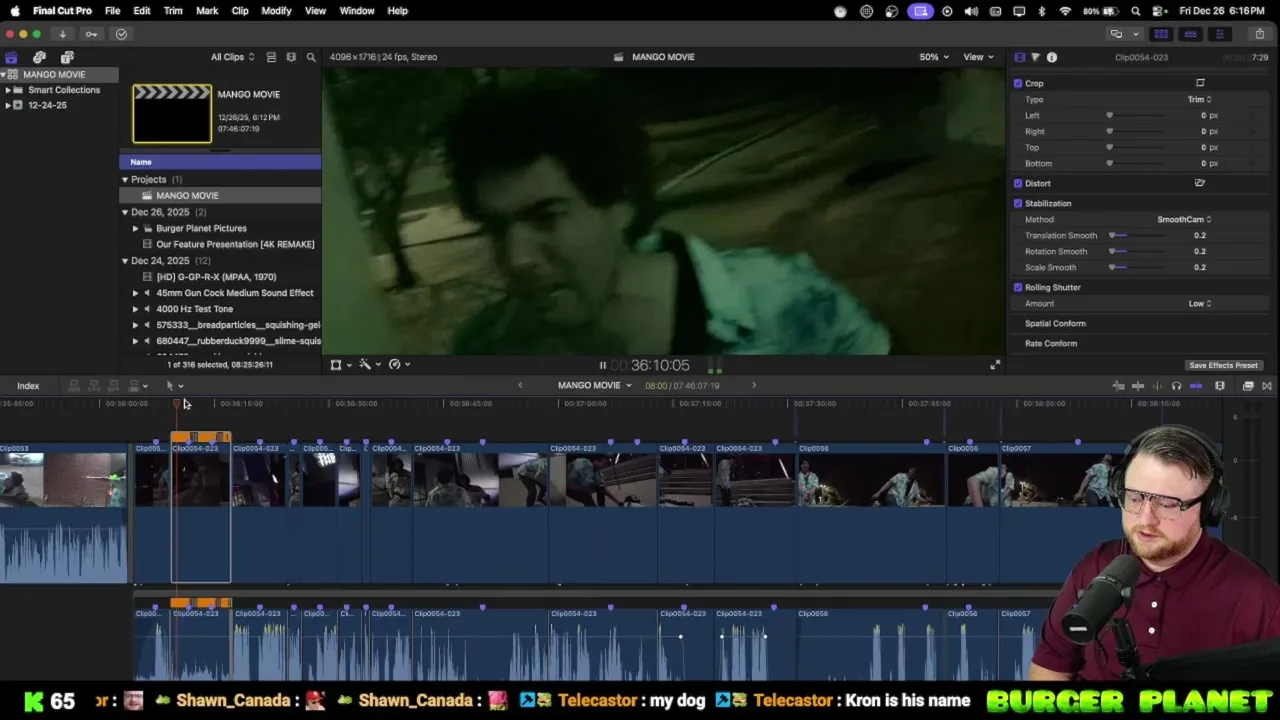This screenshot has height=720, width=1280.
Task: Toggle the Rolling Shutter checkbox
Action: point(1018,287)
